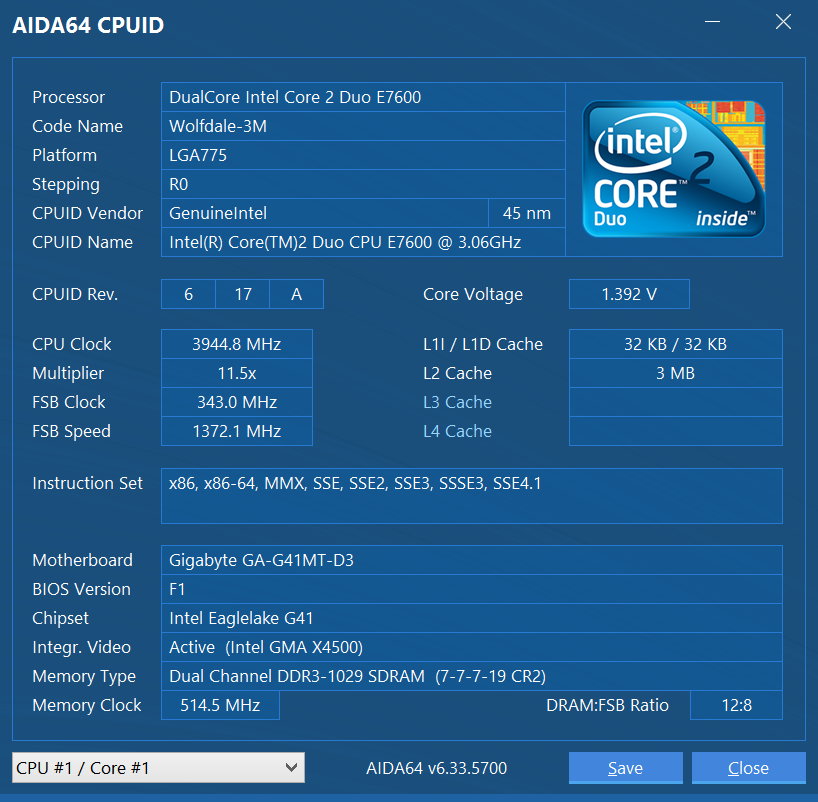The height and width of the screenshot is (802, 818).
Task: Click CPUID Rev. value A
Action: coord(296,294)
